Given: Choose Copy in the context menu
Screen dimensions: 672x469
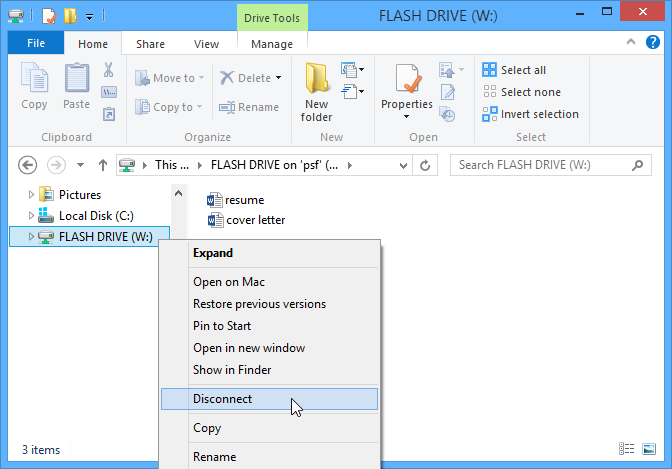Looking at the screenshot, I should click(270, 428).
